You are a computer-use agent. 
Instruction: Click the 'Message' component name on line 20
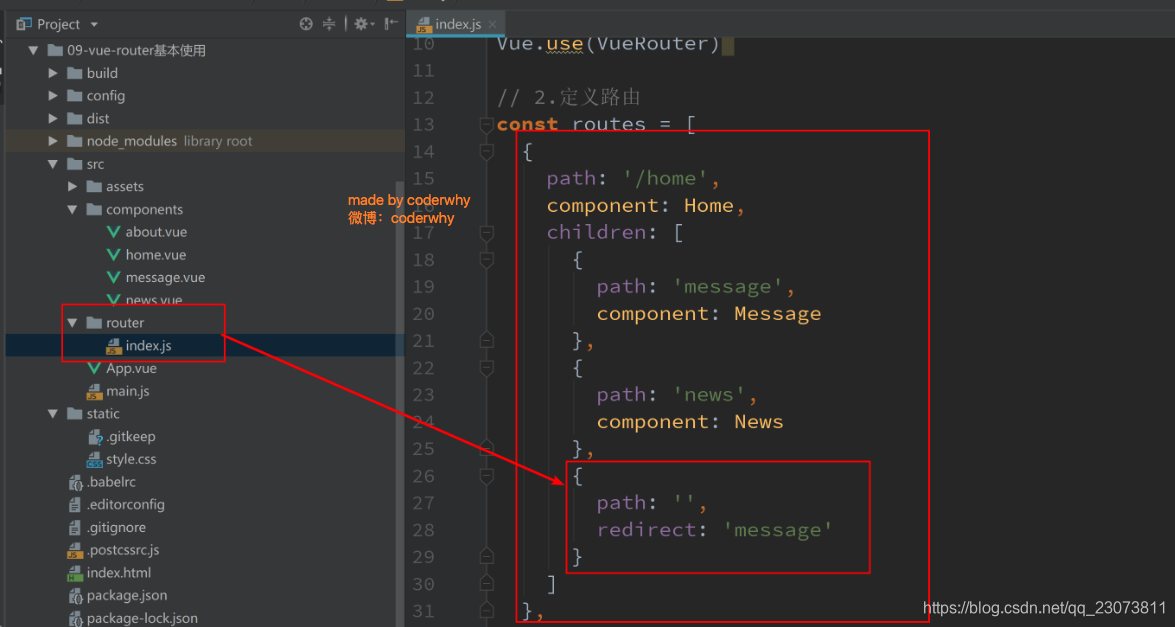[778, 313]
